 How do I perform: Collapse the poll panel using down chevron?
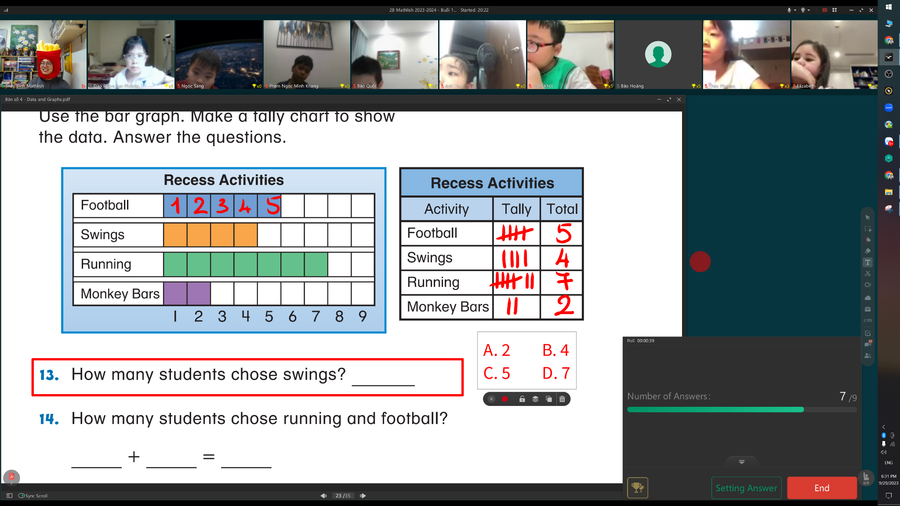click(741, 462)
